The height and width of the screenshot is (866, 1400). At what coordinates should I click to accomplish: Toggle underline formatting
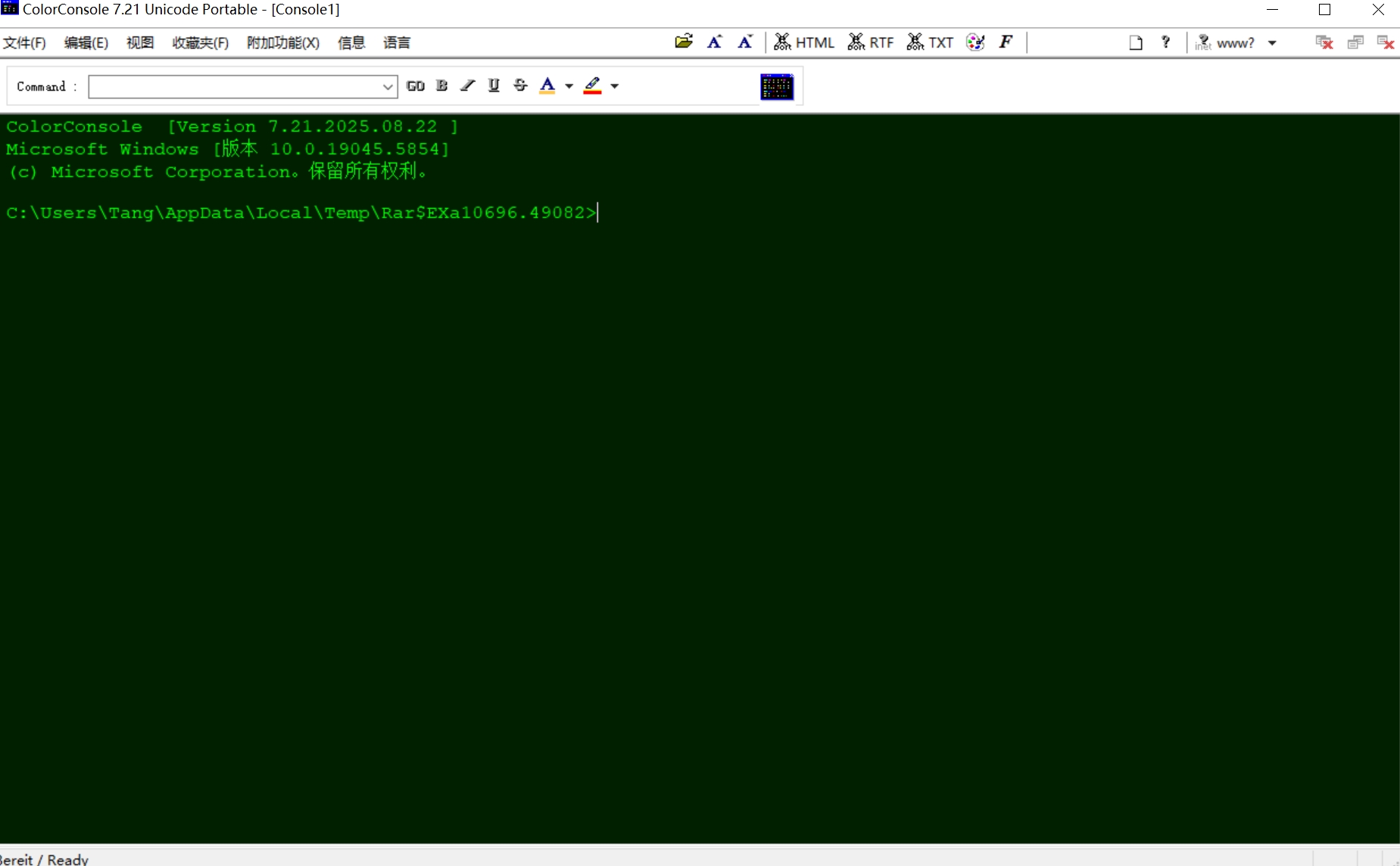(494, 86)
